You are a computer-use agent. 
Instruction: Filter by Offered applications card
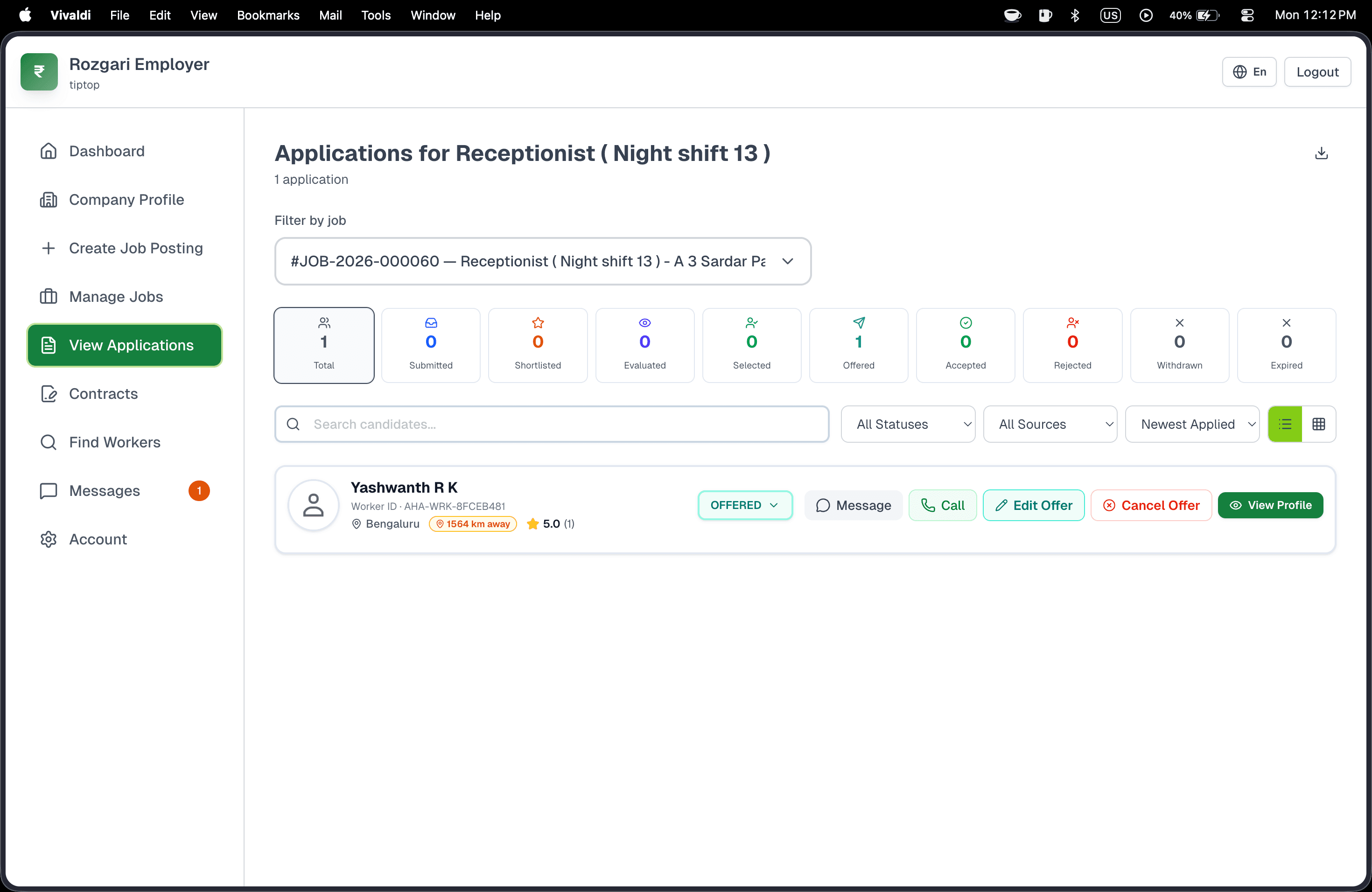point(858,345)
